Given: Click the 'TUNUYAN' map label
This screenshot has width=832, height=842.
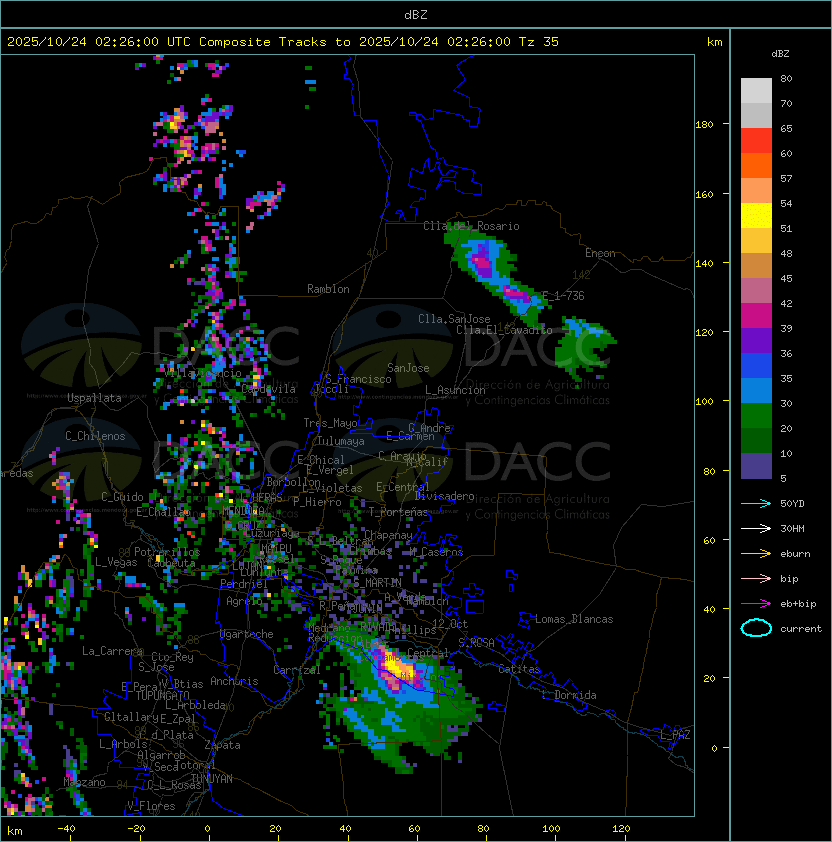Looking at the screenshot, I should [212, 779].
